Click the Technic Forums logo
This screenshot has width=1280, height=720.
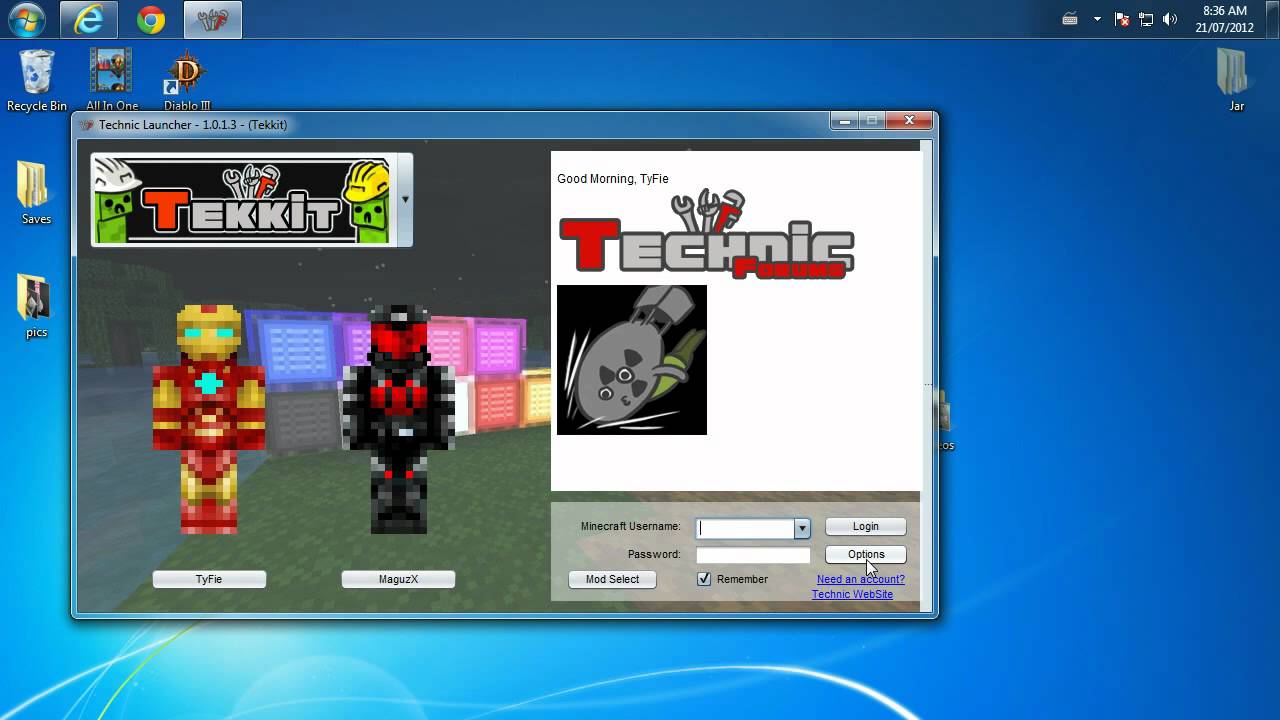(x=706, y=234)
